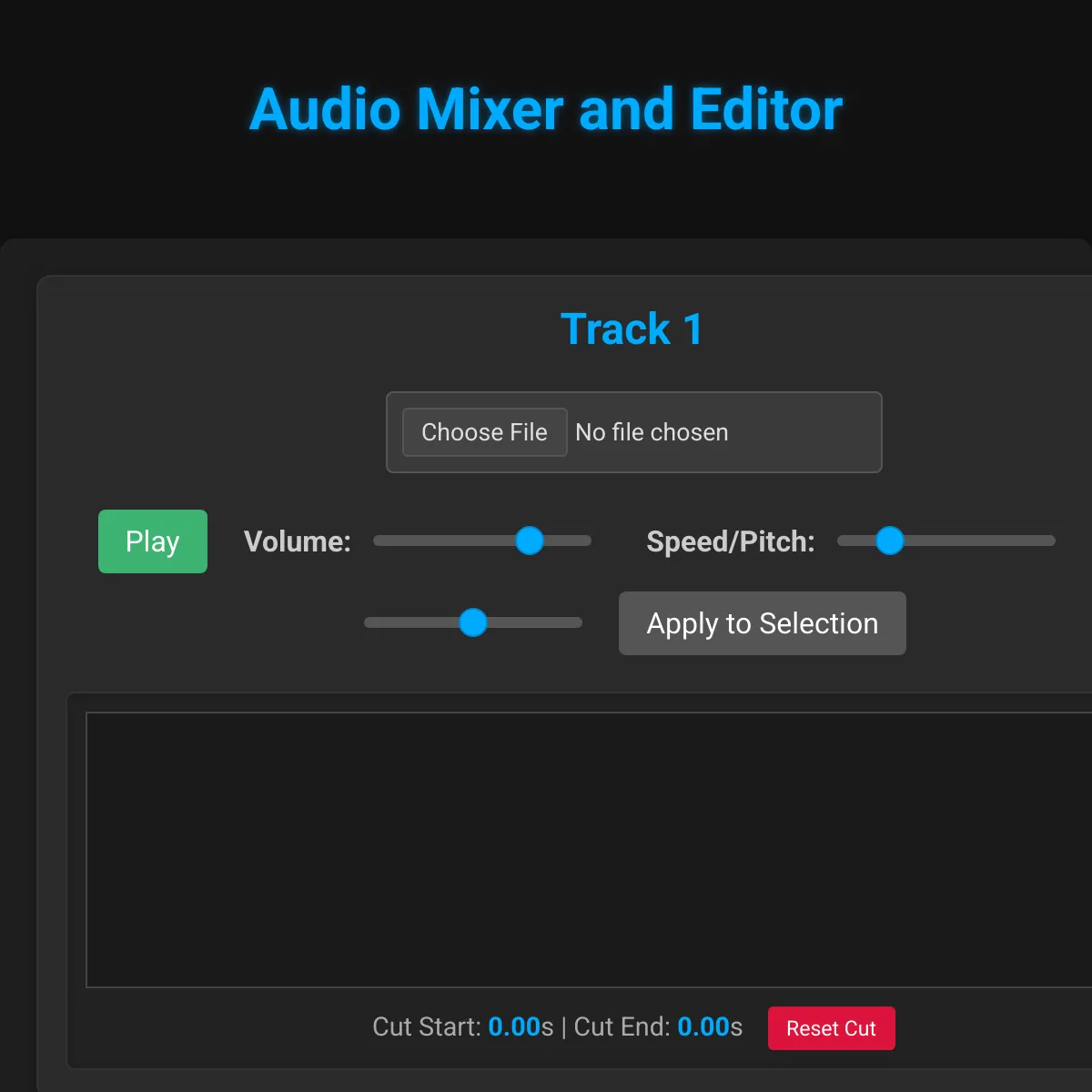1092x1092 pixels.
Task: Select the Track 1 heading
Action: (632, 329)
